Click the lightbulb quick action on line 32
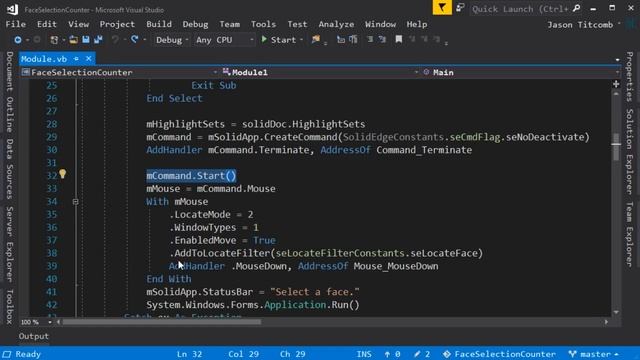 (x=62, y=174)
